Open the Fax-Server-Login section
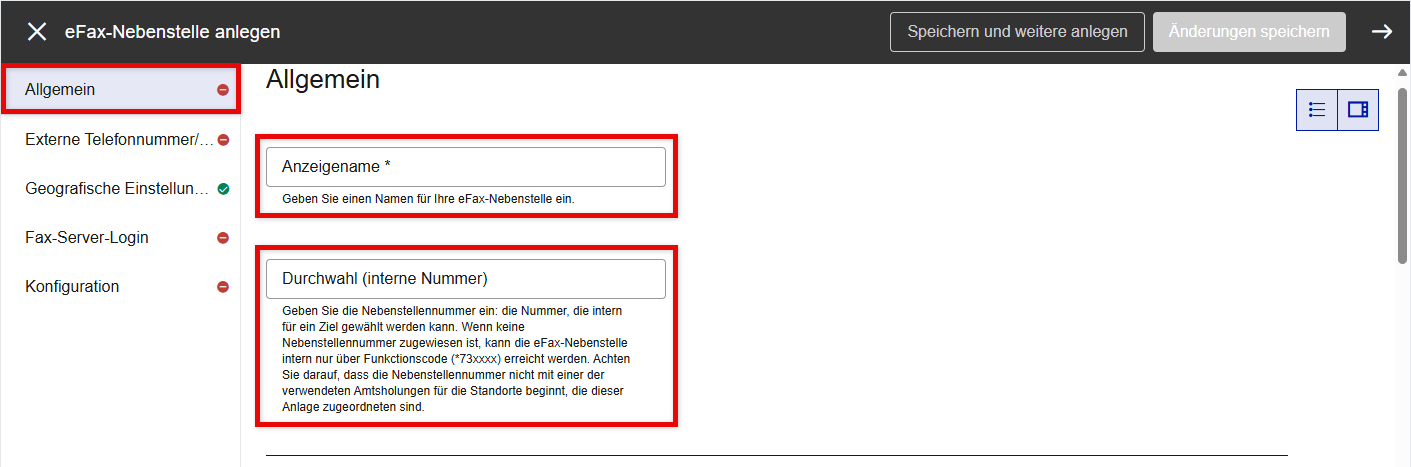Image resolution: width=1411 pixels, height=467 pixels. pos(87,238)
